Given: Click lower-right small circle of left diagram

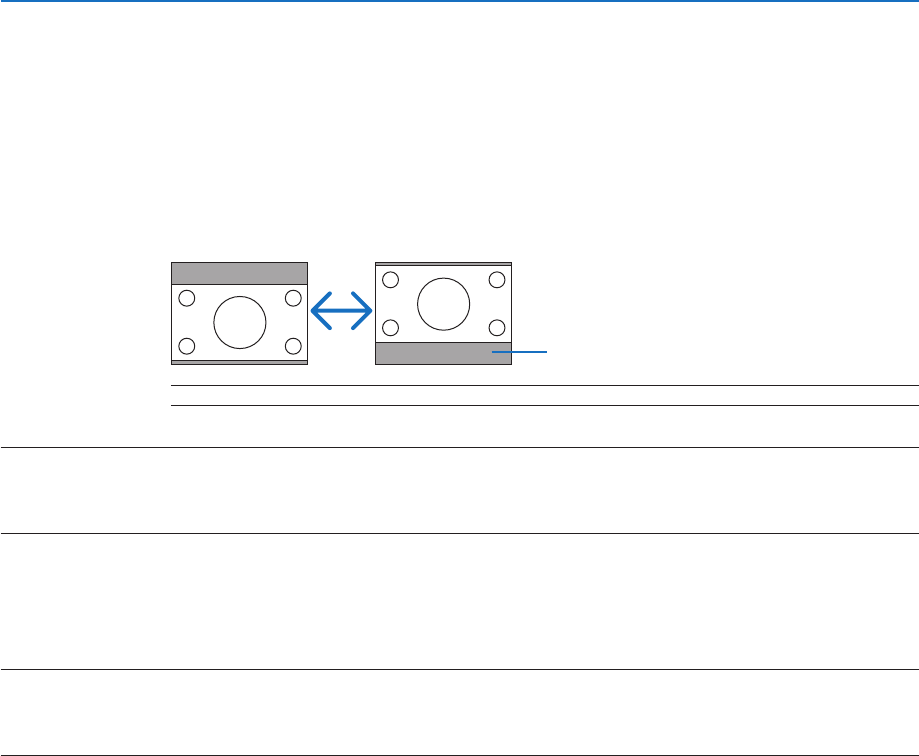Looking at the screenshot, I should 293,346.
